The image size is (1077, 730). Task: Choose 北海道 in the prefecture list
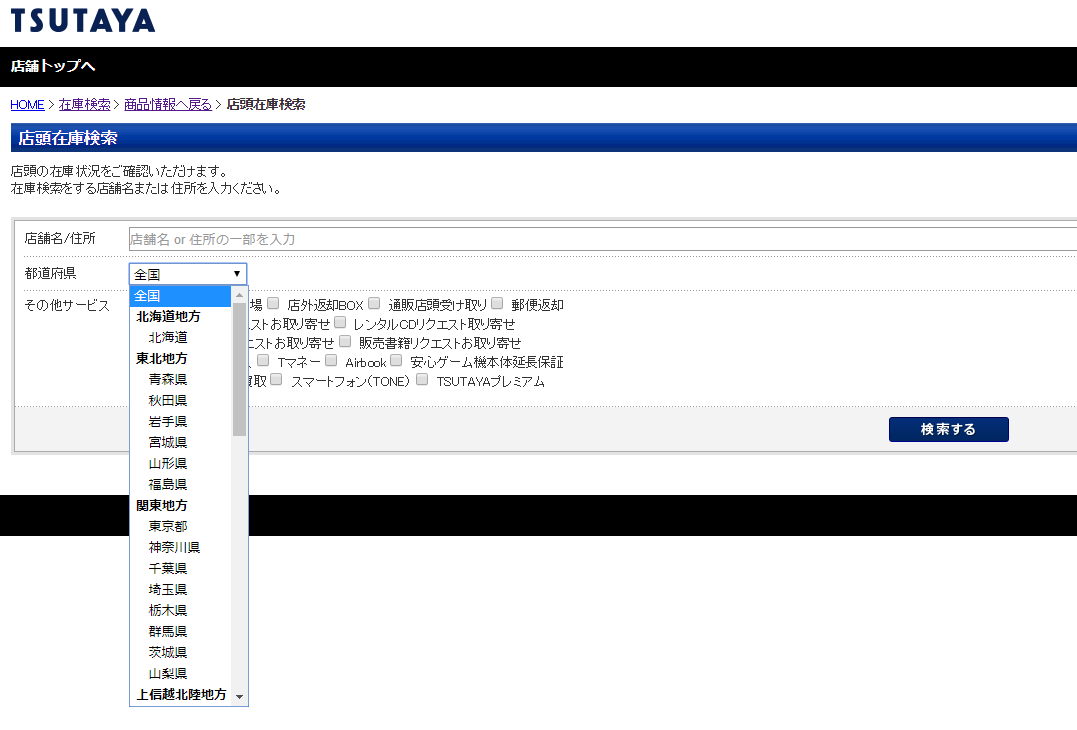(x=168, y=337)
